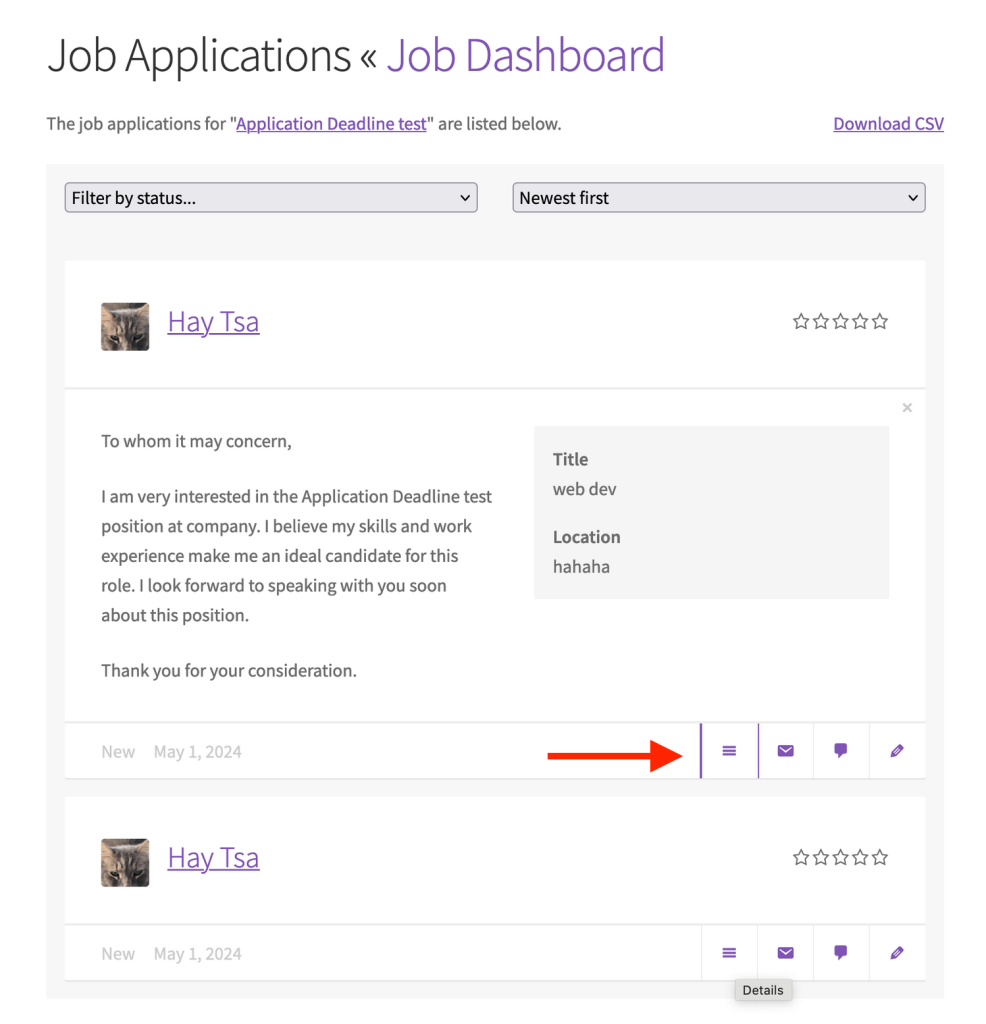The width and height of the screenshot is (986, 1024).
Task: Click the Email icon on the second application
Action: point(785,953)
